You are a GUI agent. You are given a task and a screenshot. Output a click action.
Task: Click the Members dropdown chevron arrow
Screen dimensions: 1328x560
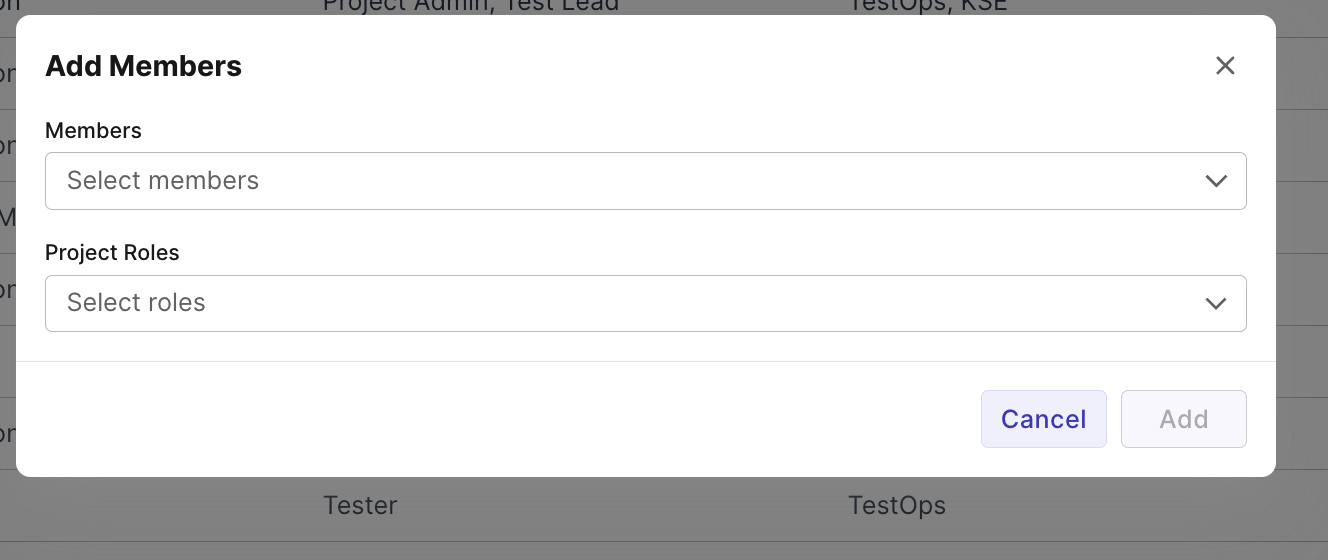[x=1216, y=181]
